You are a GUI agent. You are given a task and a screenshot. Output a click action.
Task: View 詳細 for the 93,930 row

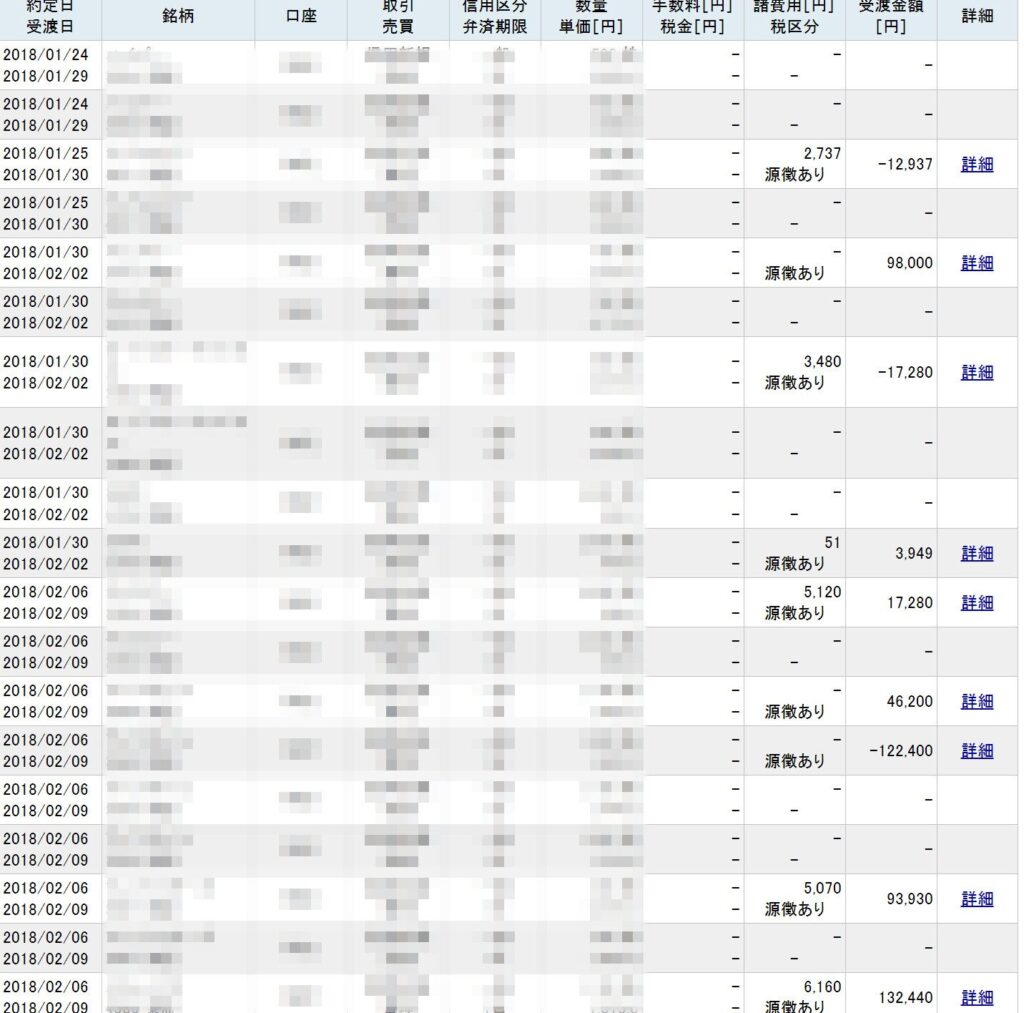coord(977,899)
